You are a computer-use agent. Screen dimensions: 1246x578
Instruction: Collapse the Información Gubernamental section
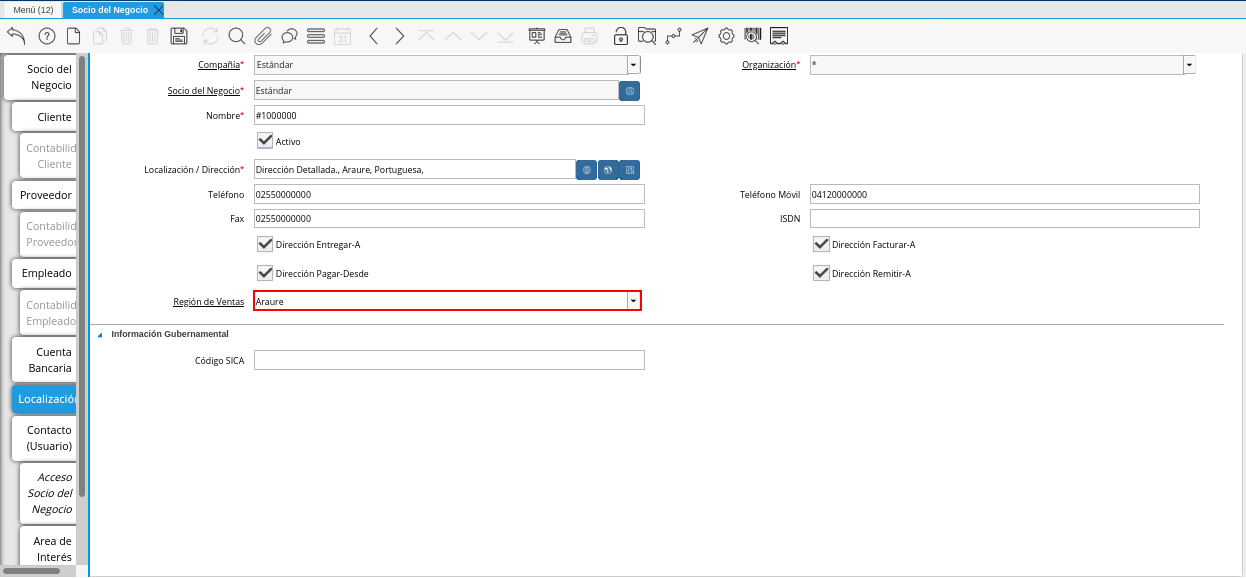[99, 335]
